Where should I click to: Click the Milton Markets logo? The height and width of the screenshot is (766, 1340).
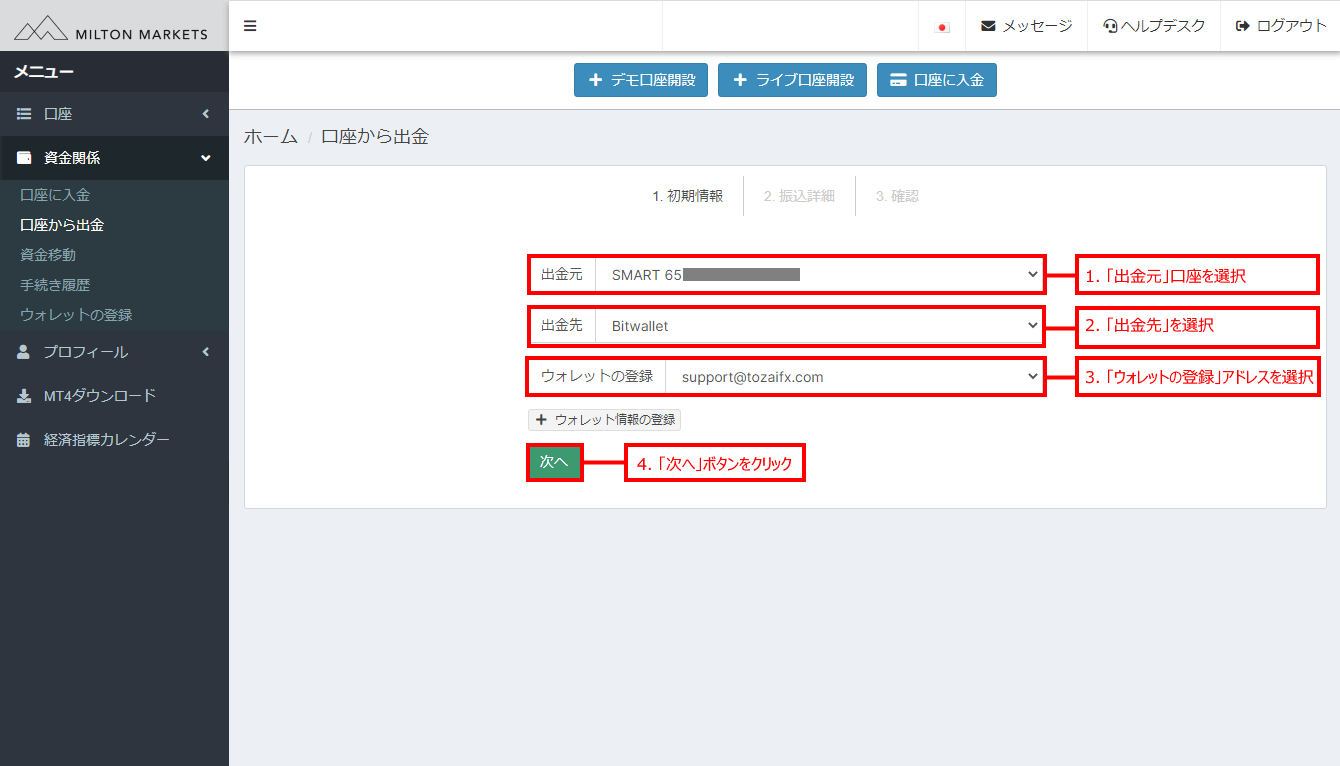111,29
